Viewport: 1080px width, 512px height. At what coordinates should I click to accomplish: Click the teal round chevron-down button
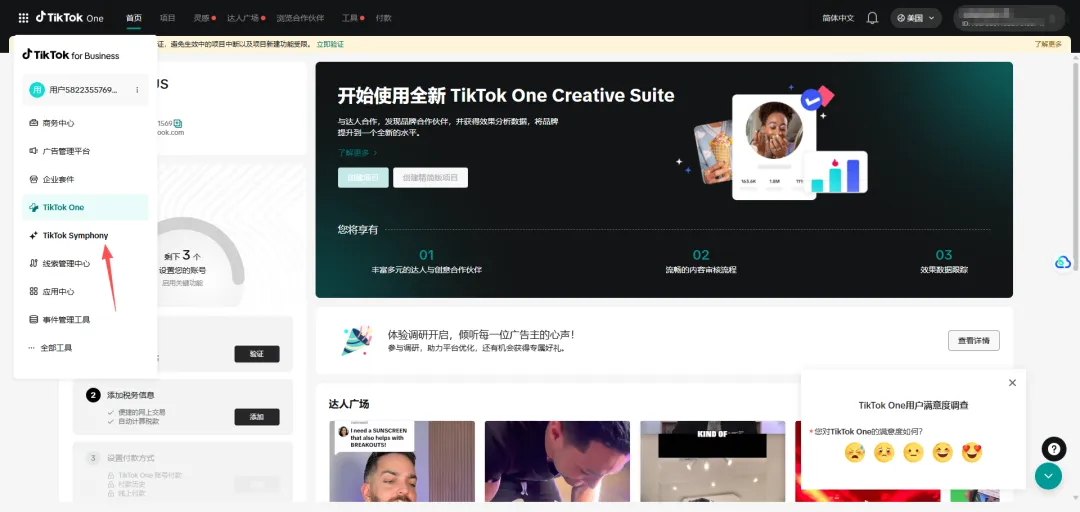[x=1048, y=475]
